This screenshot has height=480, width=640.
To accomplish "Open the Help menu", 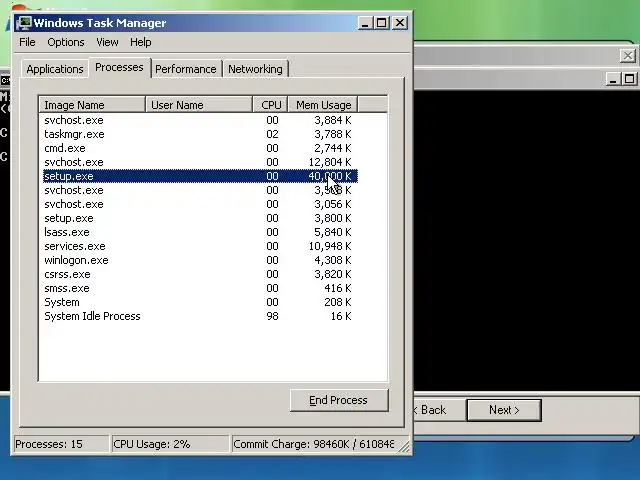I will pyautogui.click(x=140, y=42).
